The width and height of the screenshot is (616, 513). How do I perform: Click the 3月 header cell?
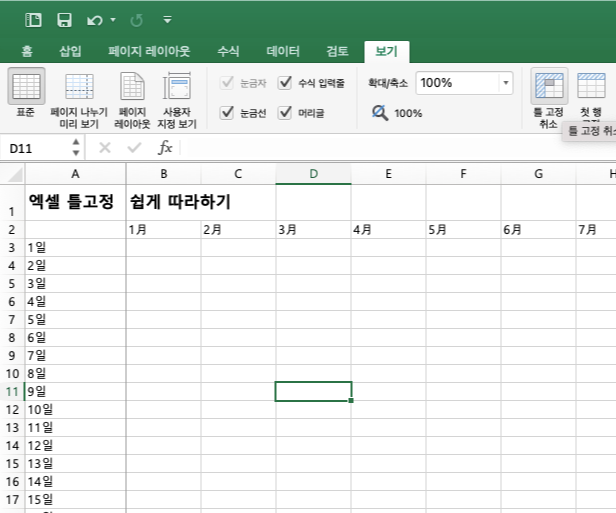313,230
